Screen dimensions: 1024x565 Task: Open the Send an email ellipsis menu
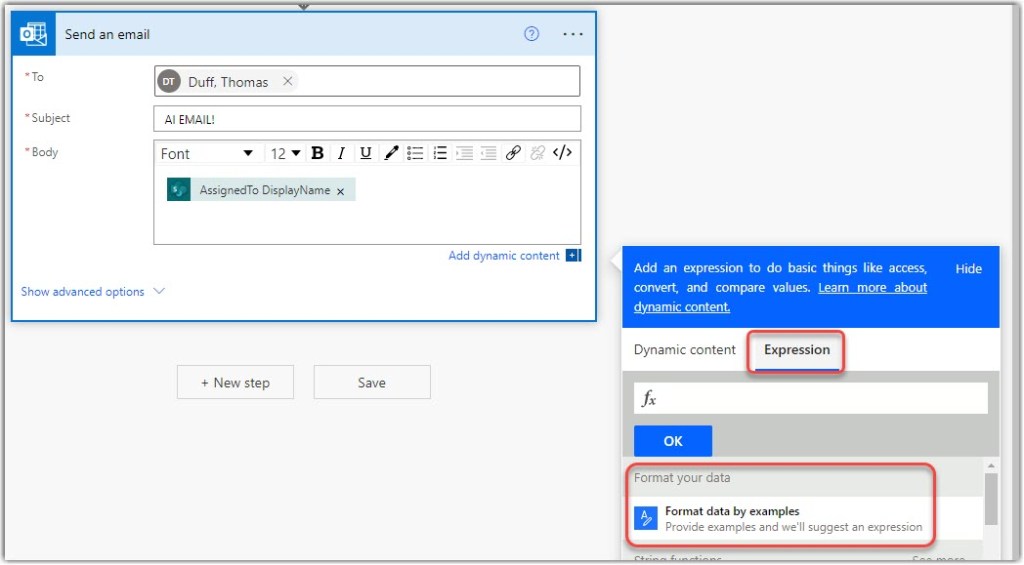coord(572,34)
